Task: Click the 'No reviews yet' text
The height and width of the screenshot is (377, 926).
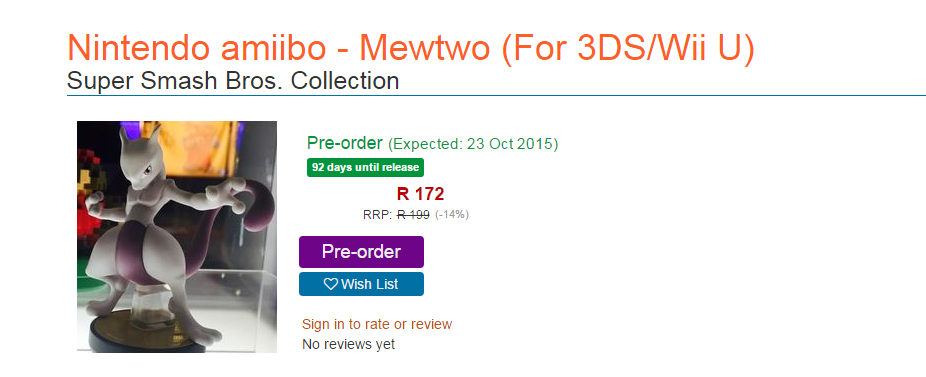Action: click(348, 344)
